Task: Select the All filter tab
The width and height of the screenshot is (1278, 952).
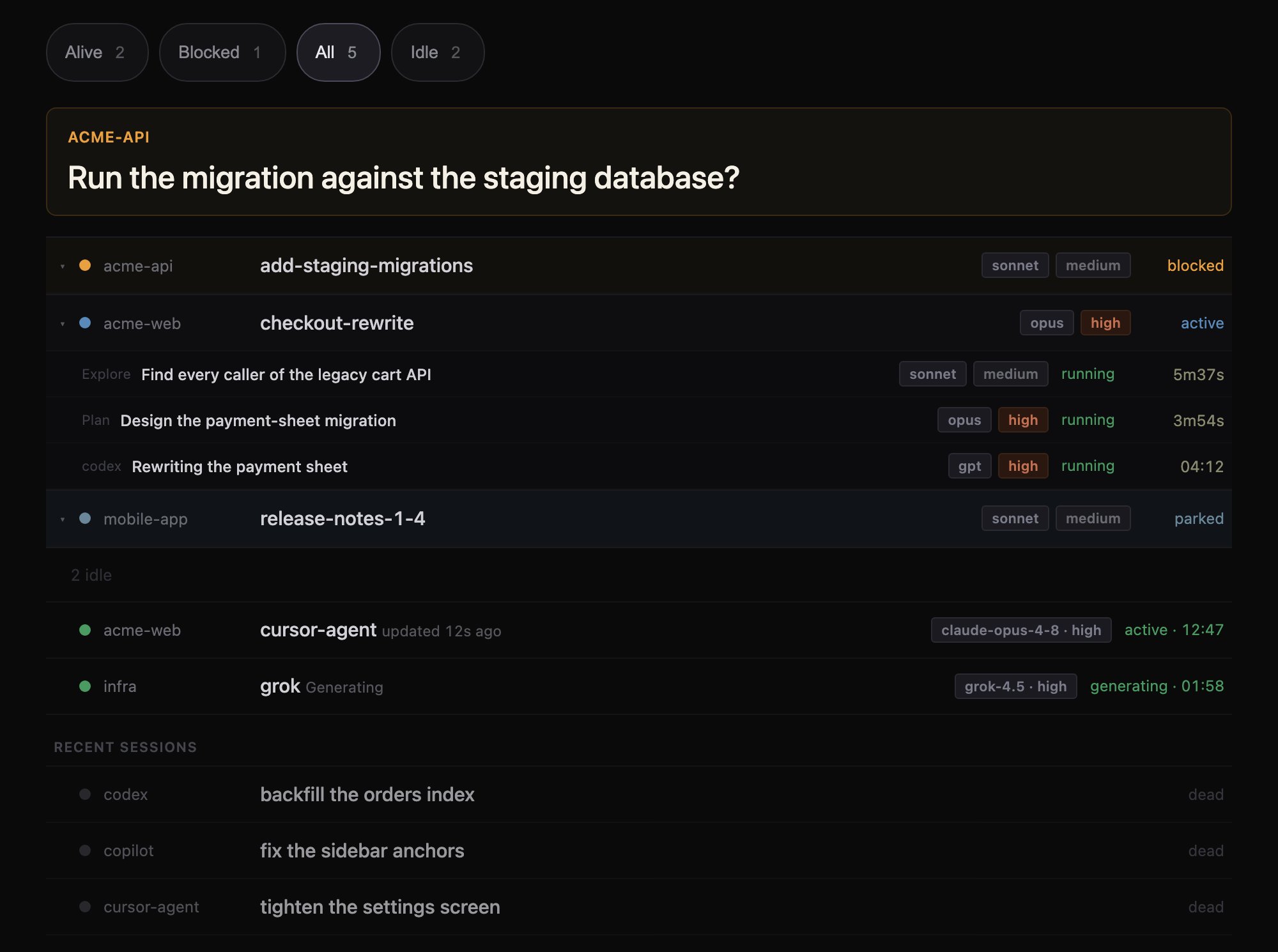Action: click(339, 52)
